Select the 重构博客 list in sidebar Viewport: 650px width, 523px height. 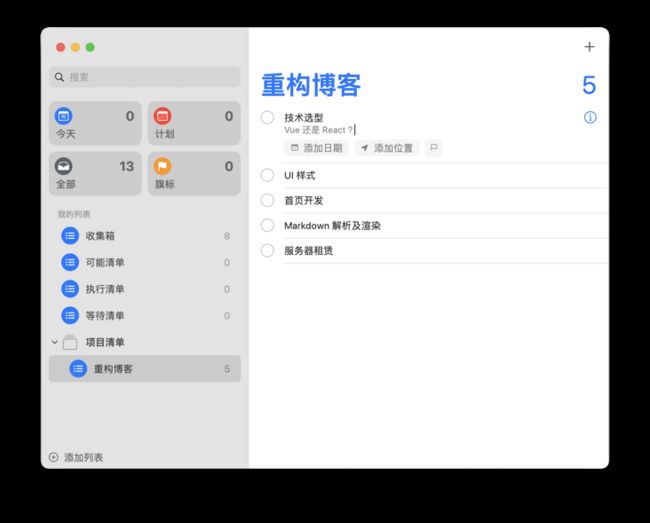coord(145,369)
